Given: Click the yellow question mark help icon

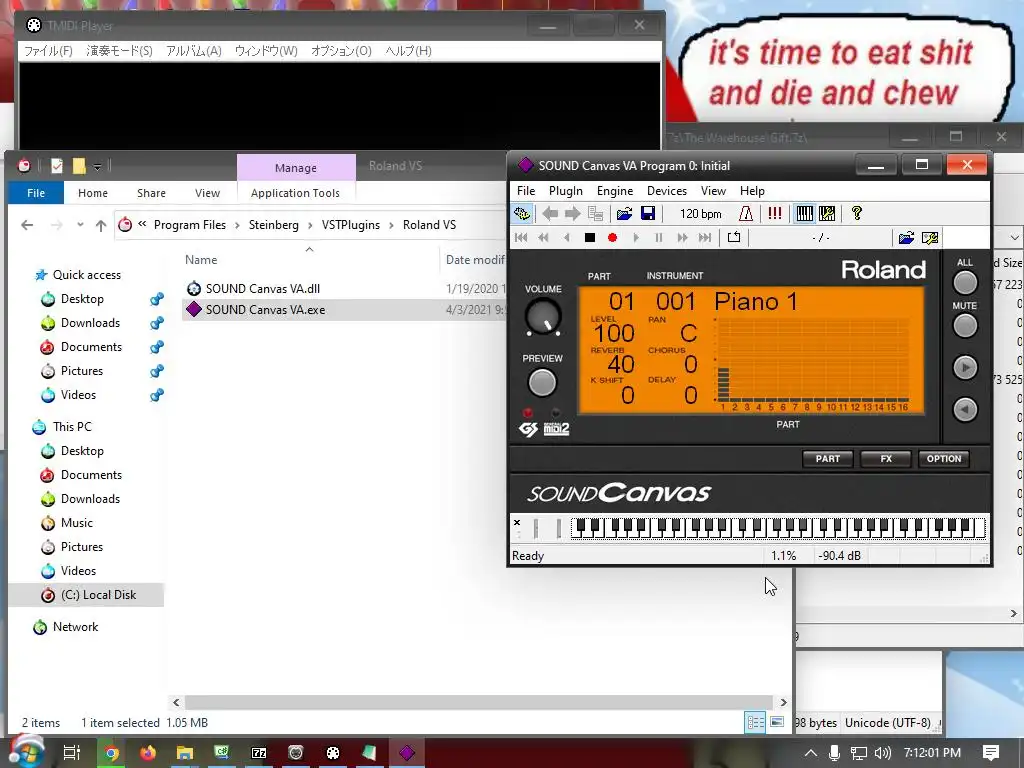Looking at the screenshot, I should [x=856, y=214].
